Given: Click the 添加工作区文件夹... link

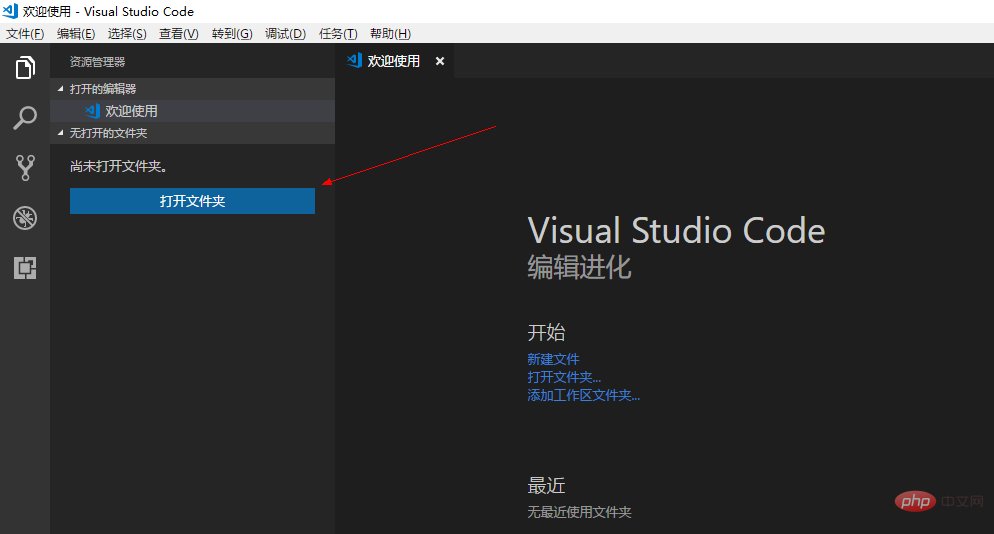Looking at the screenshot, I should [x=584, y=396].
